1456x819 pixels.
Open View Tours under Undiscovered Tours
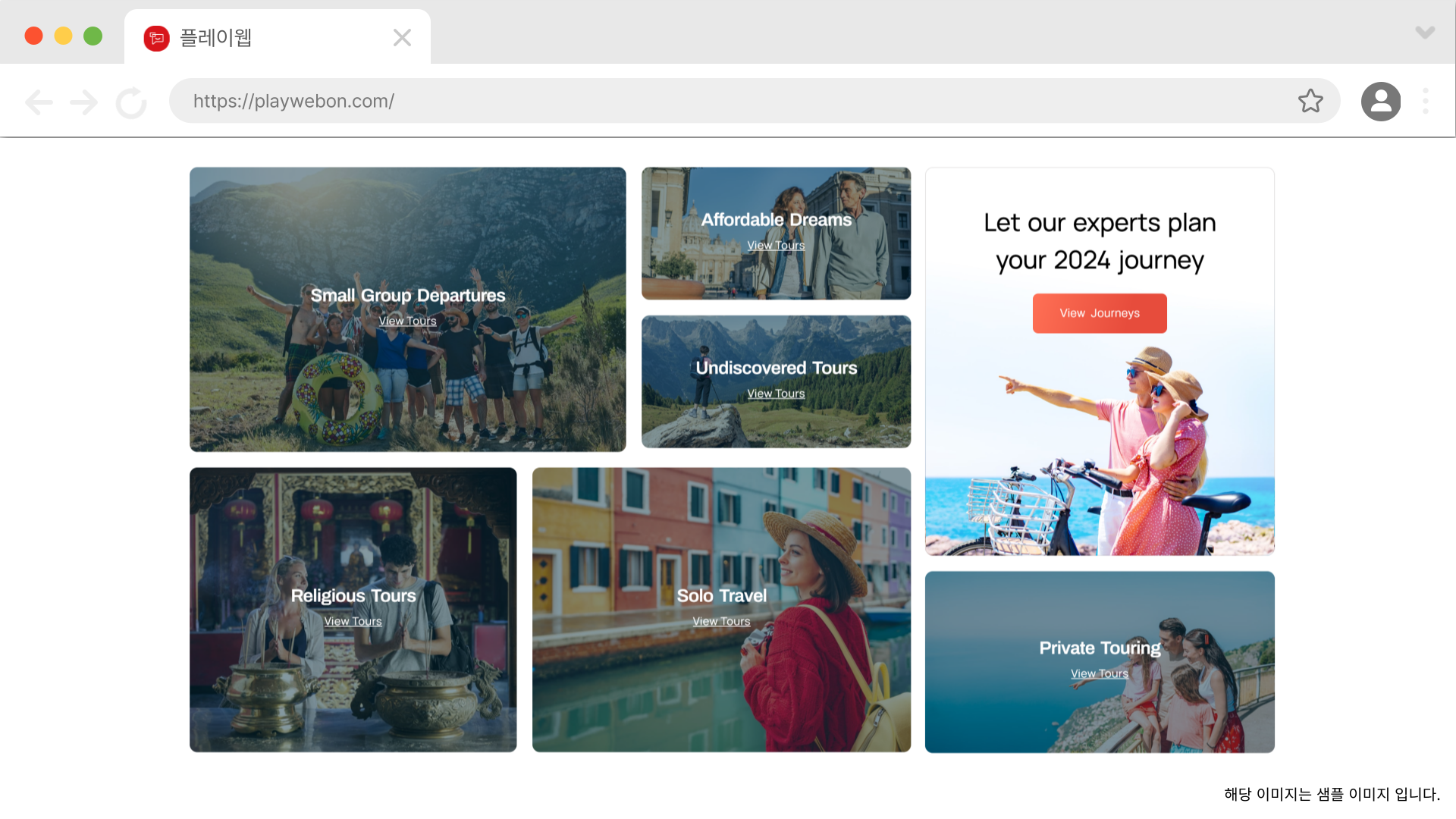point(776,394)
